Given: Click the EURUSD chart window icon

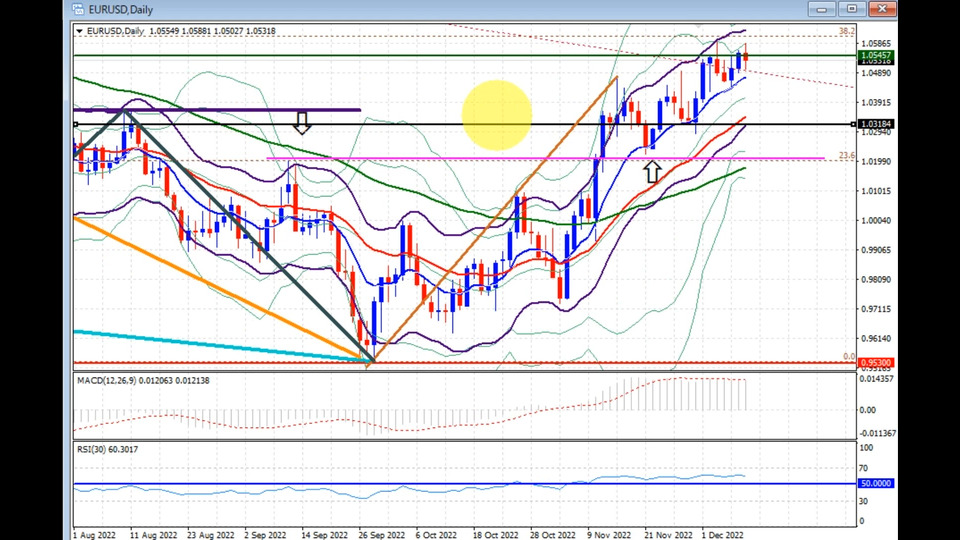Looking at the screenshot, I should (x=78, y=9).
